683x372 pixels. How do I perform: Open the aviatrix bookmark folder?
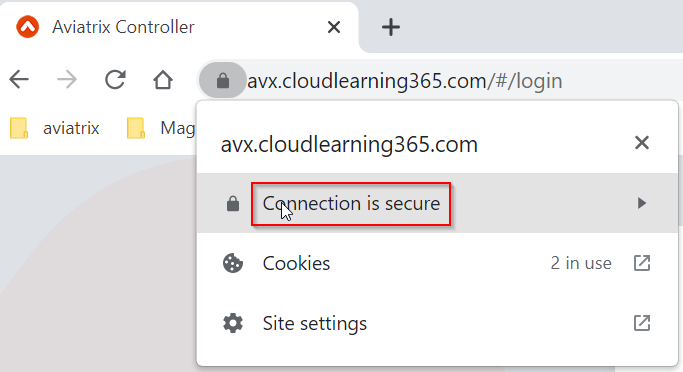(55, 128)
